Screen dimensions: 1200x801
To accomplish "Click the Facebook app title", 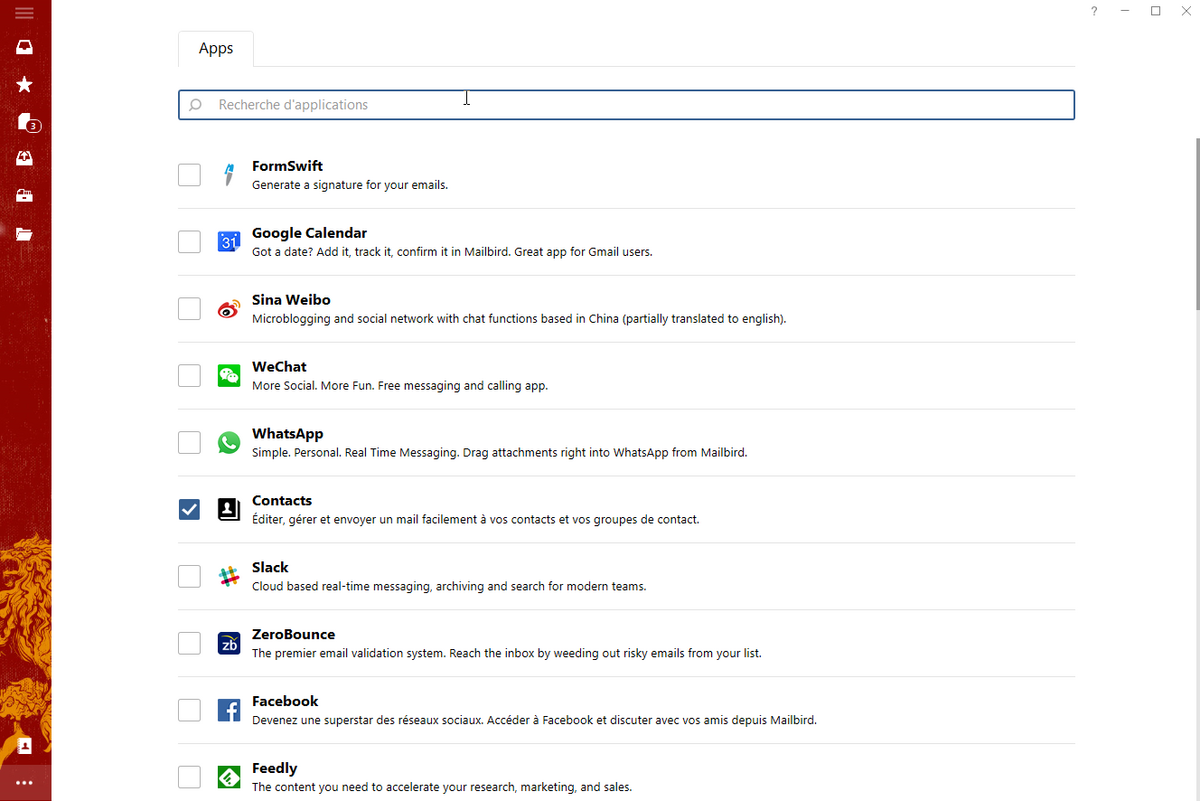I will coord(285,702).
